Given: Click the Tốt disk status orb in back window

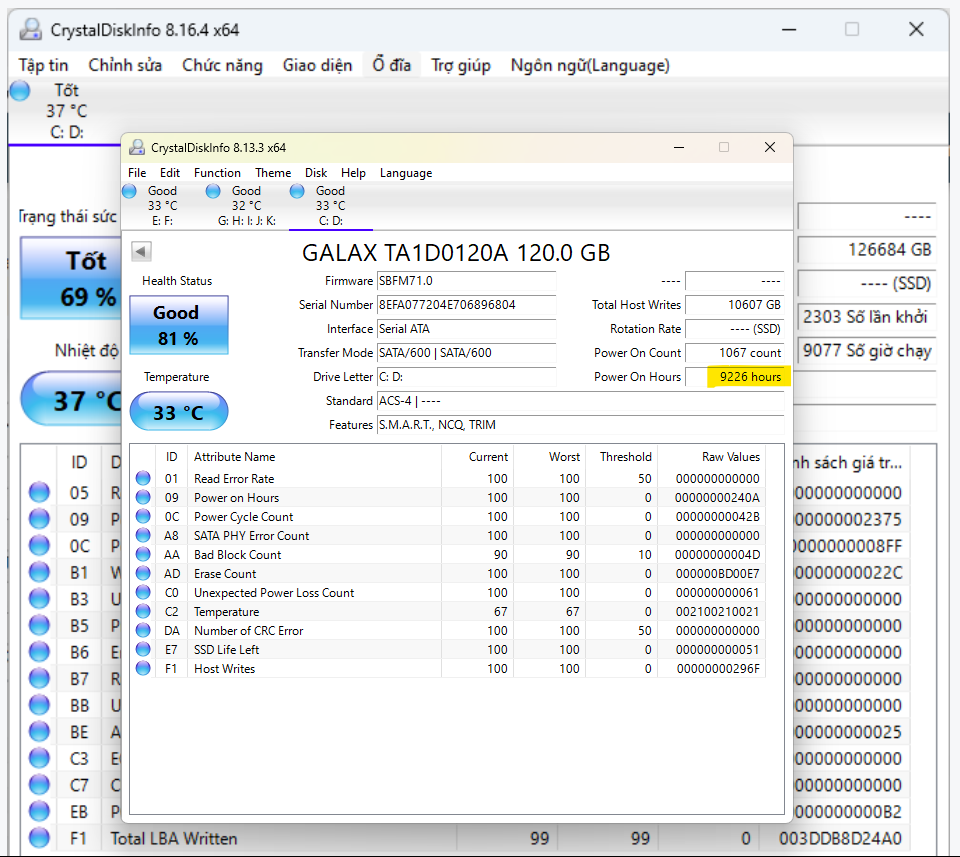Looking at the screenshot, I should (20, 91).
